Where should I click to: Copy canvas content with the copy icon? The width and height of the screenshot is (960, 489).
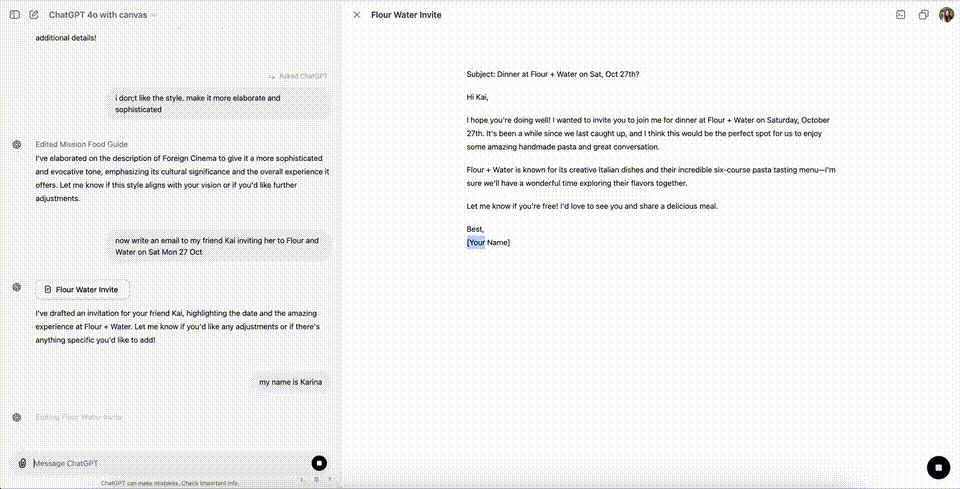click(924, 15)
